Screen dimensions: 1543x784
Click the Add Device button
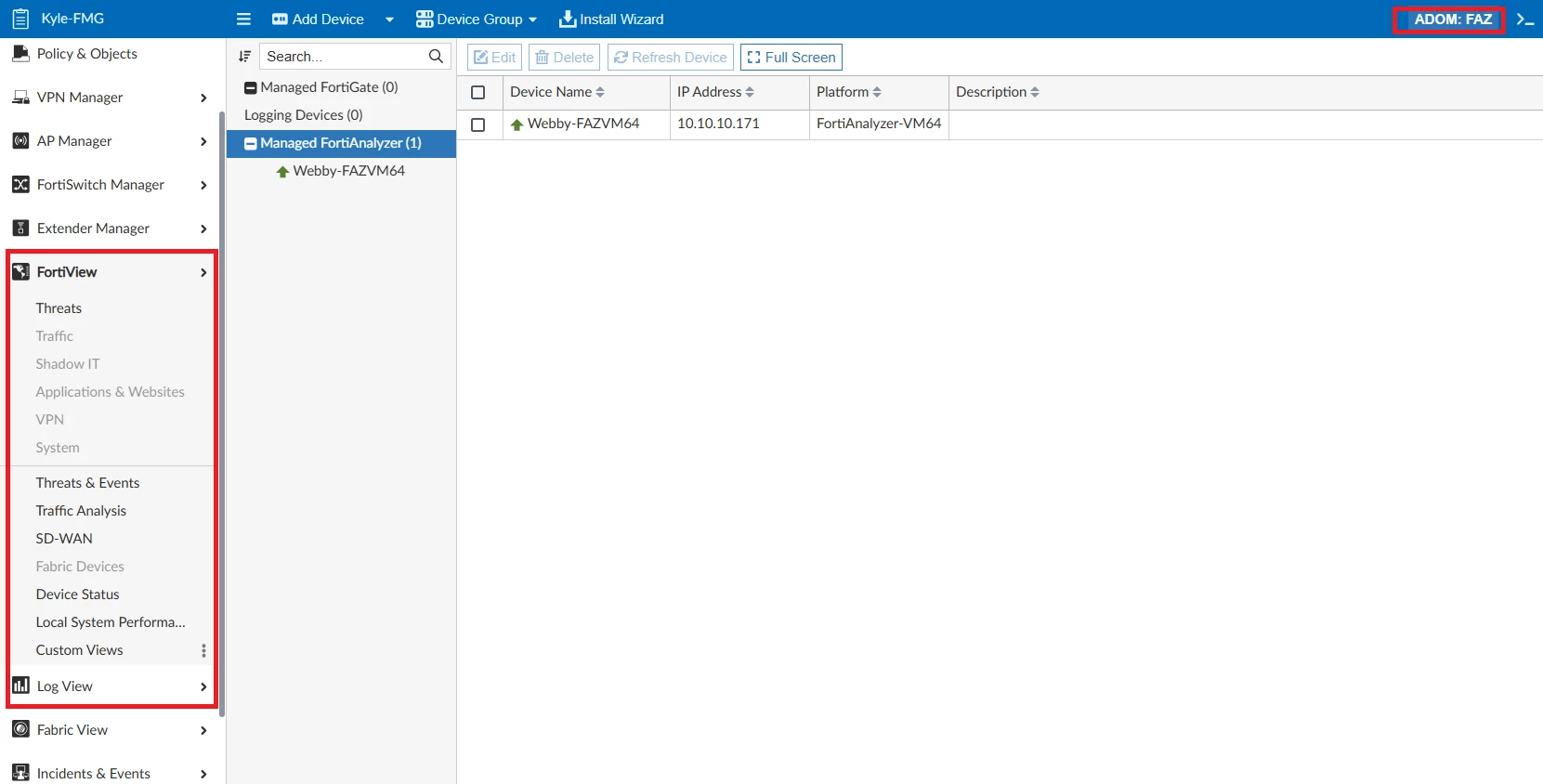[318, 20]
